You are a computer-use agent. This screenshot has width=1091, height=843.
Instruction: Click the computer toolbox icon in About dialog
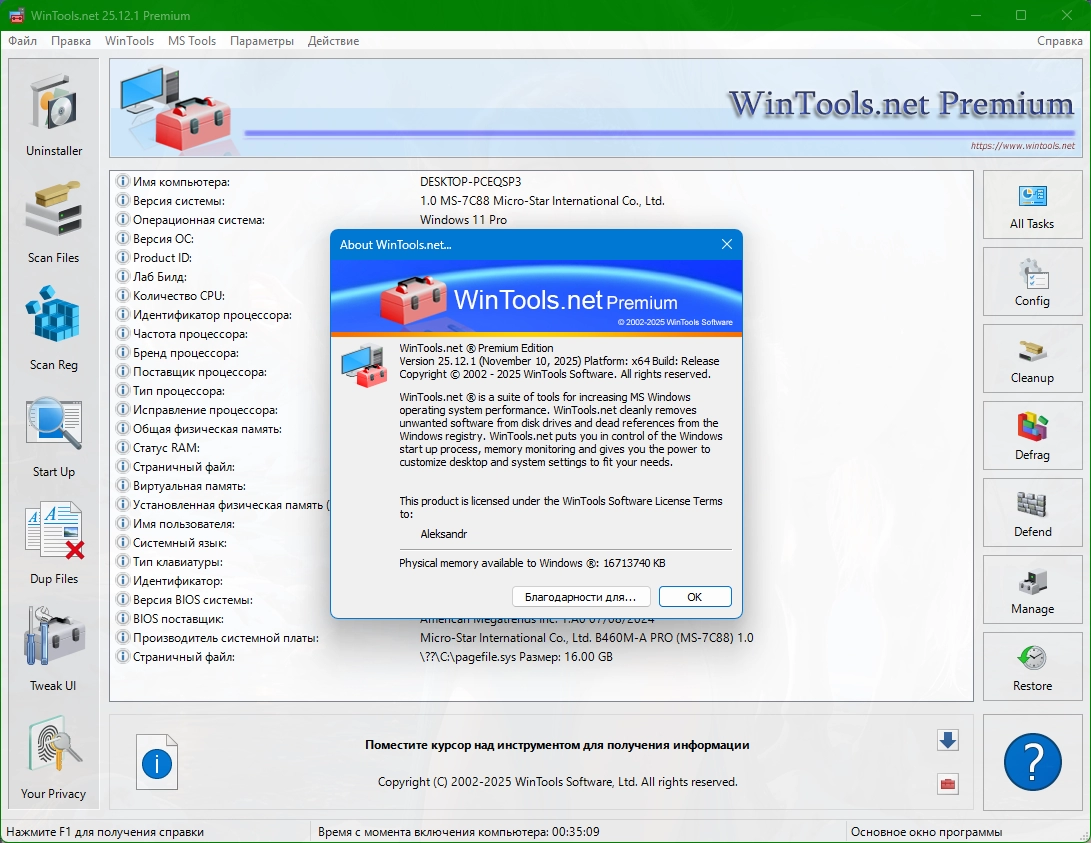tap(363, 366)
